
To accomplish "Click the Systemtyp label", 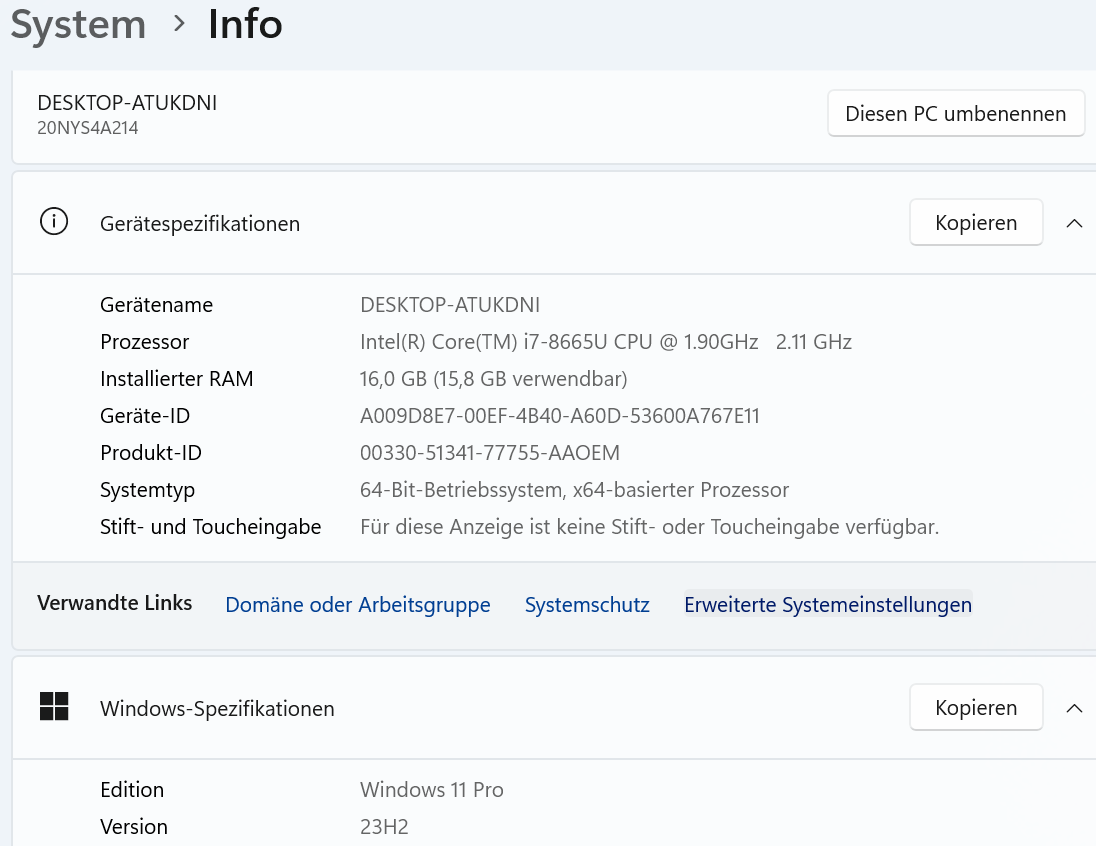I will coord(147,491).
